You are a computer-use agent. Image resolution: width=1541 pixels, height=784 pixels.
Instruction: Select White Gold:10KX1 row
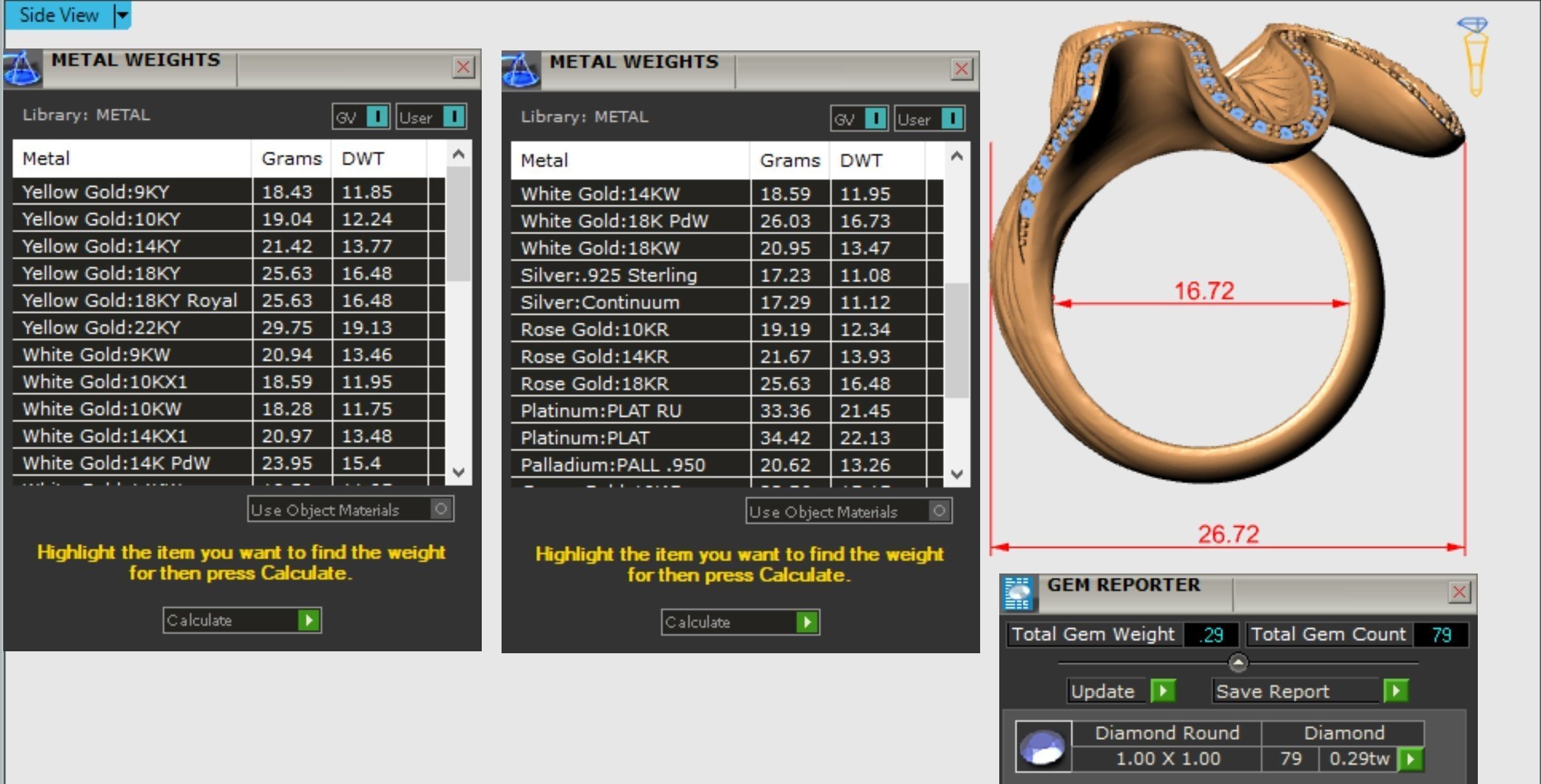(228, 381)
